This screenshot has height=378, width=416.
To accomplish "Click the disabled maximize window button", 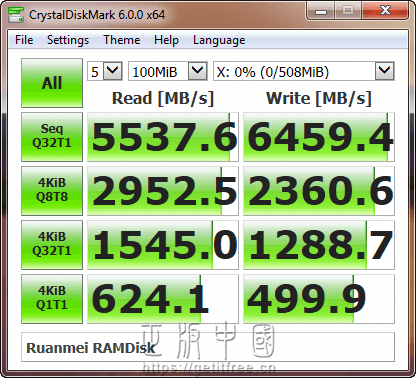I will (348, 11).
